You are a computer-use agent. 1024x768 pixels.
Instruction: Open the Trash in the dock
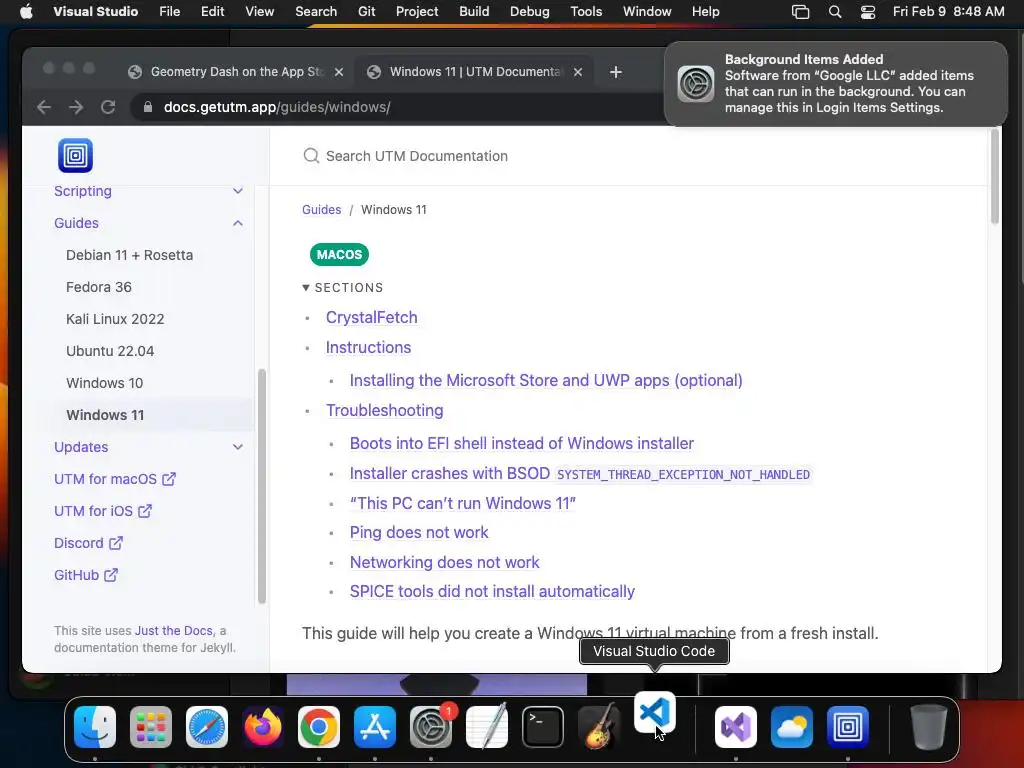click(929, 726)
